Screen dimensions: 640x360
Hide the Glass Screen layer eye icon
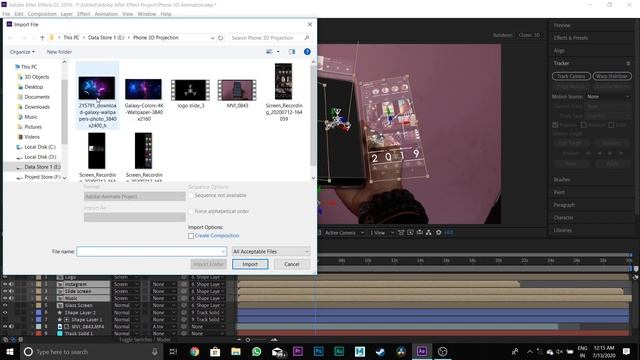(5, 305)
